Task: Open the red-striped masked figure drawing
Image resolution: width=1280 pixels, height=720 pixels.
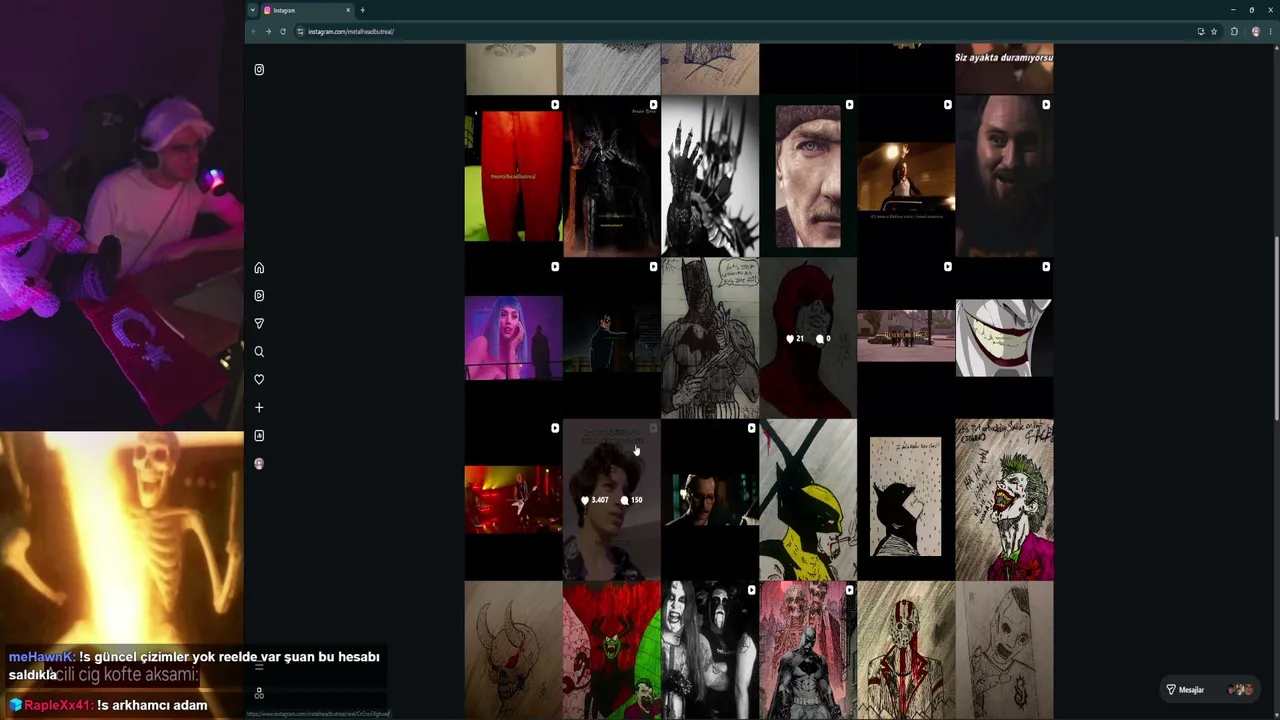Action: [906, 651]
